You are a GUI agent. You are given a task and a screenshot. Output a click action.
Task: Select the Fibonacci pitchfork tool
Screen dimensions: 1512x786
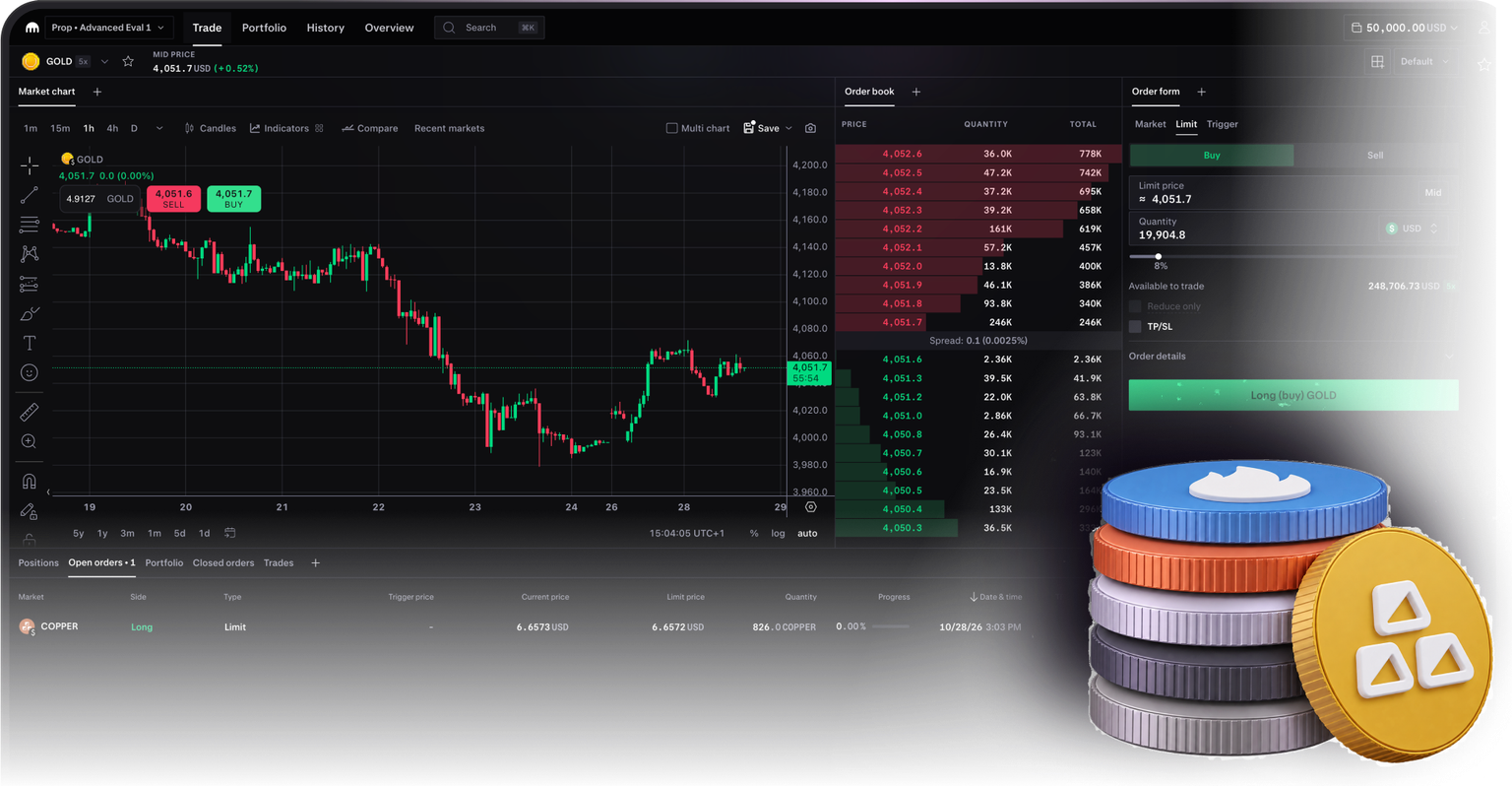(x=30, y=225)
